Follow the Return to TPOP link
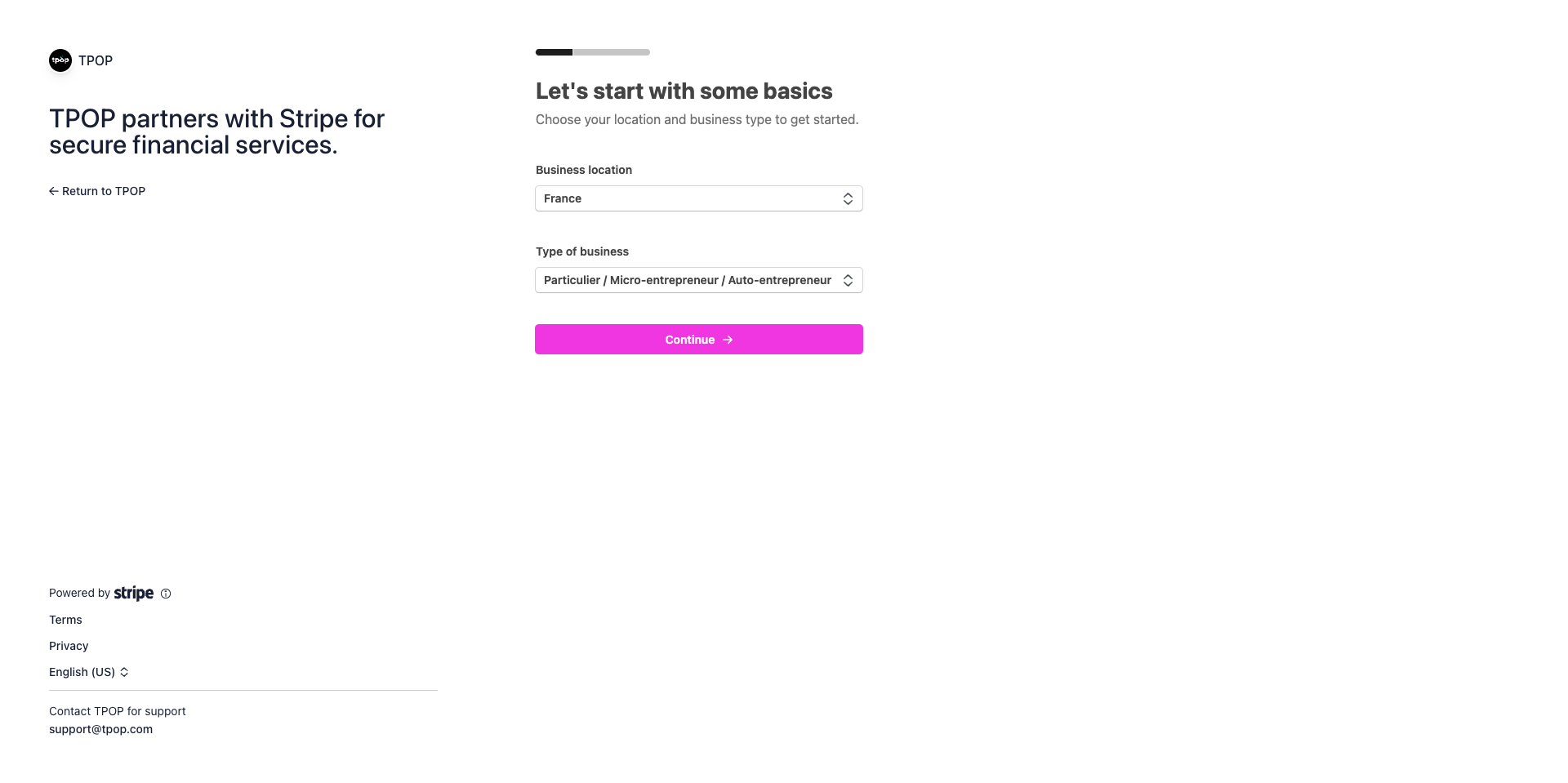 point(104,191)
